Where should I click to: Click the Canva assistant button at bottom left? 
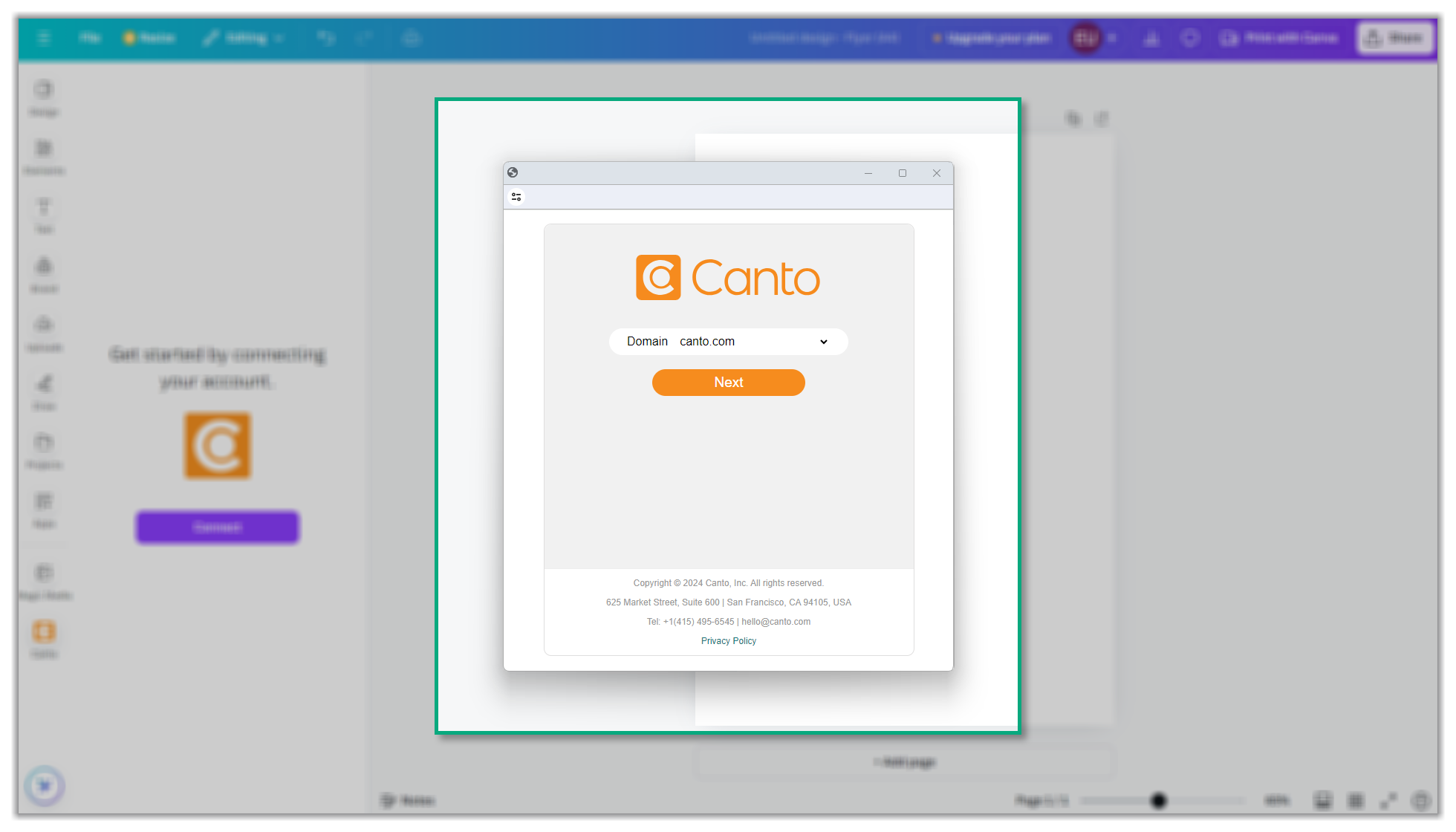click(x=45, y=785)
